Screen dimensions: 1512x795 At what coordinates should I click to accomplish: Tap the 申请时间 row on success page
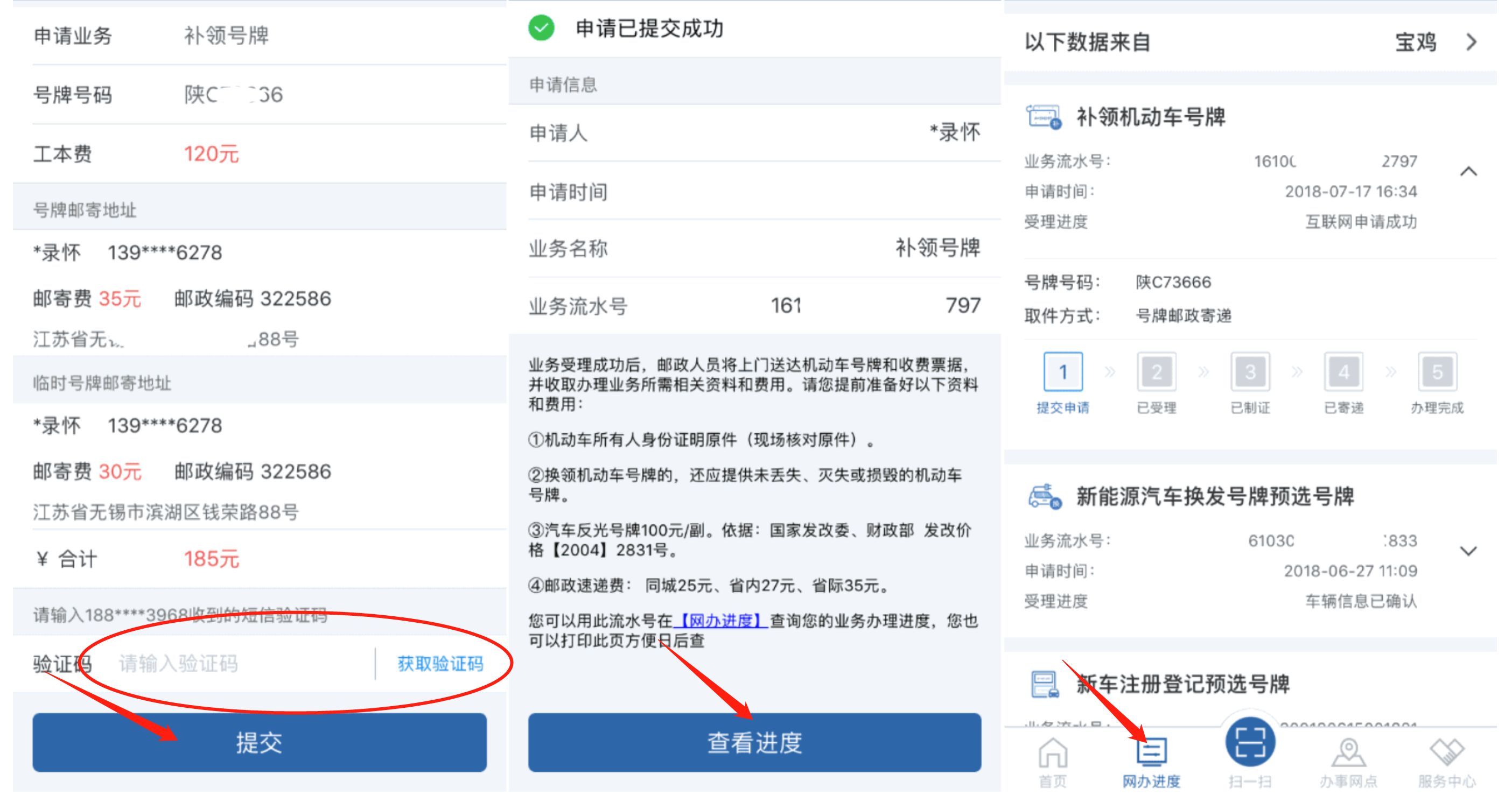pos(755,191)
